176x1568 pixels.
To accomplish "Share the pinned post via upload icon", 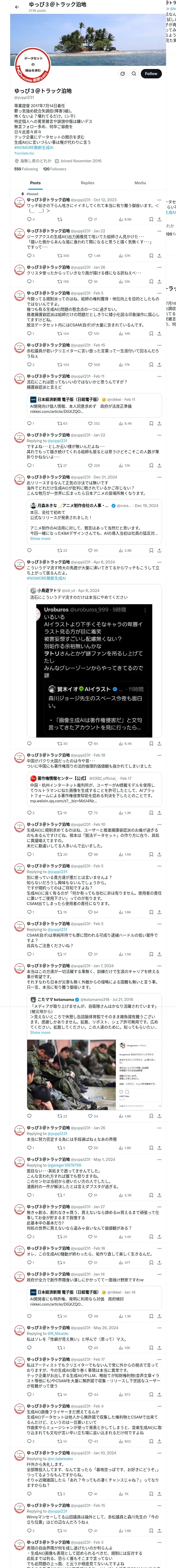I will click(x=159, y=219).
